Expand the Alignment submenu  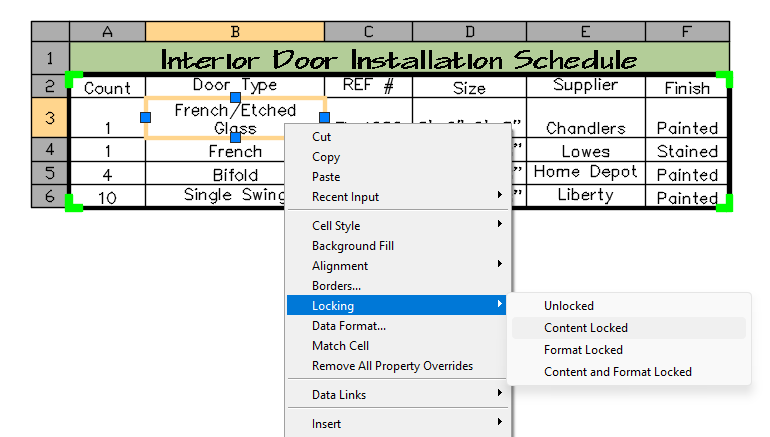[x=340, y=266]
